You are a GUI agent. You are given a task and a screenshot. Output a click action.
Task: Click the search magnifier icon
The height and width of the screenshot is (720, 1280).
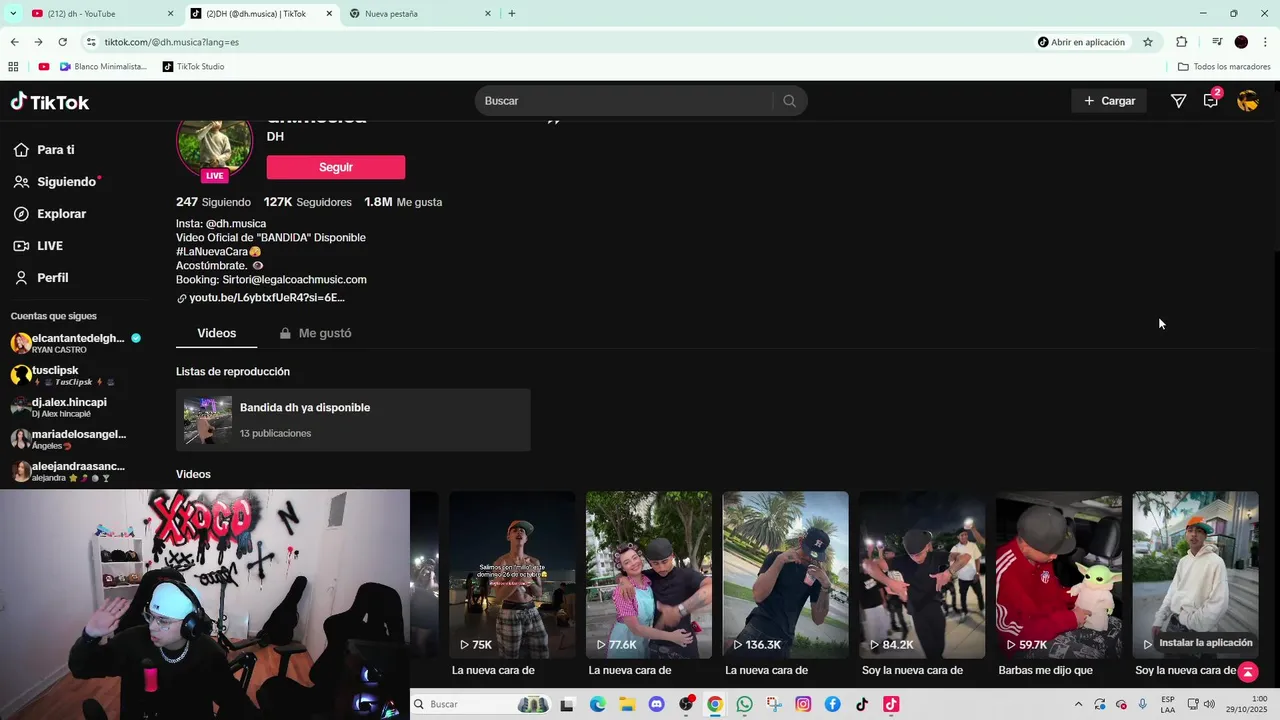[x=790, y=101]
